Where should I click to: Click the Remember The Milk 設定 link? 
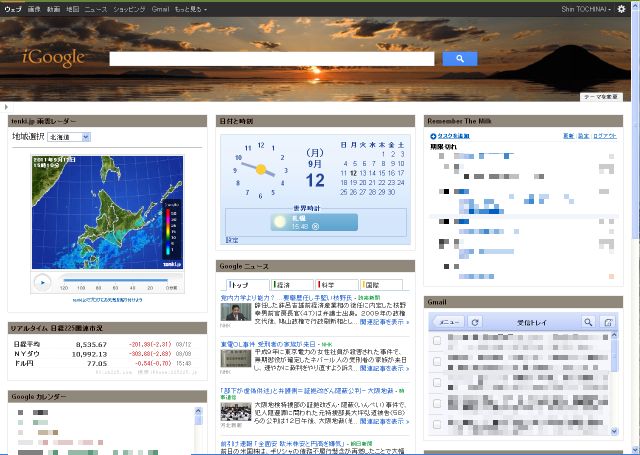tap(584, 136)
